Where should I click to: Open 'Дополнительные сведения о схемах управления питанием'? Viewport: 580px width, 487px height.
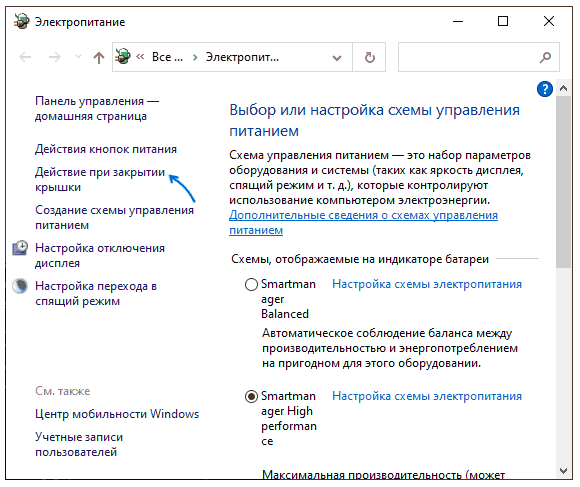pos(363,223)
